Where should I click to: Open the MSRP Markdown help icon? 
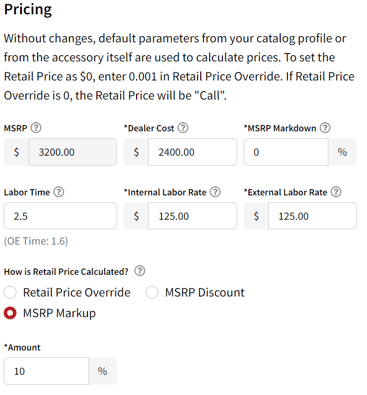[x=325, y=128]
